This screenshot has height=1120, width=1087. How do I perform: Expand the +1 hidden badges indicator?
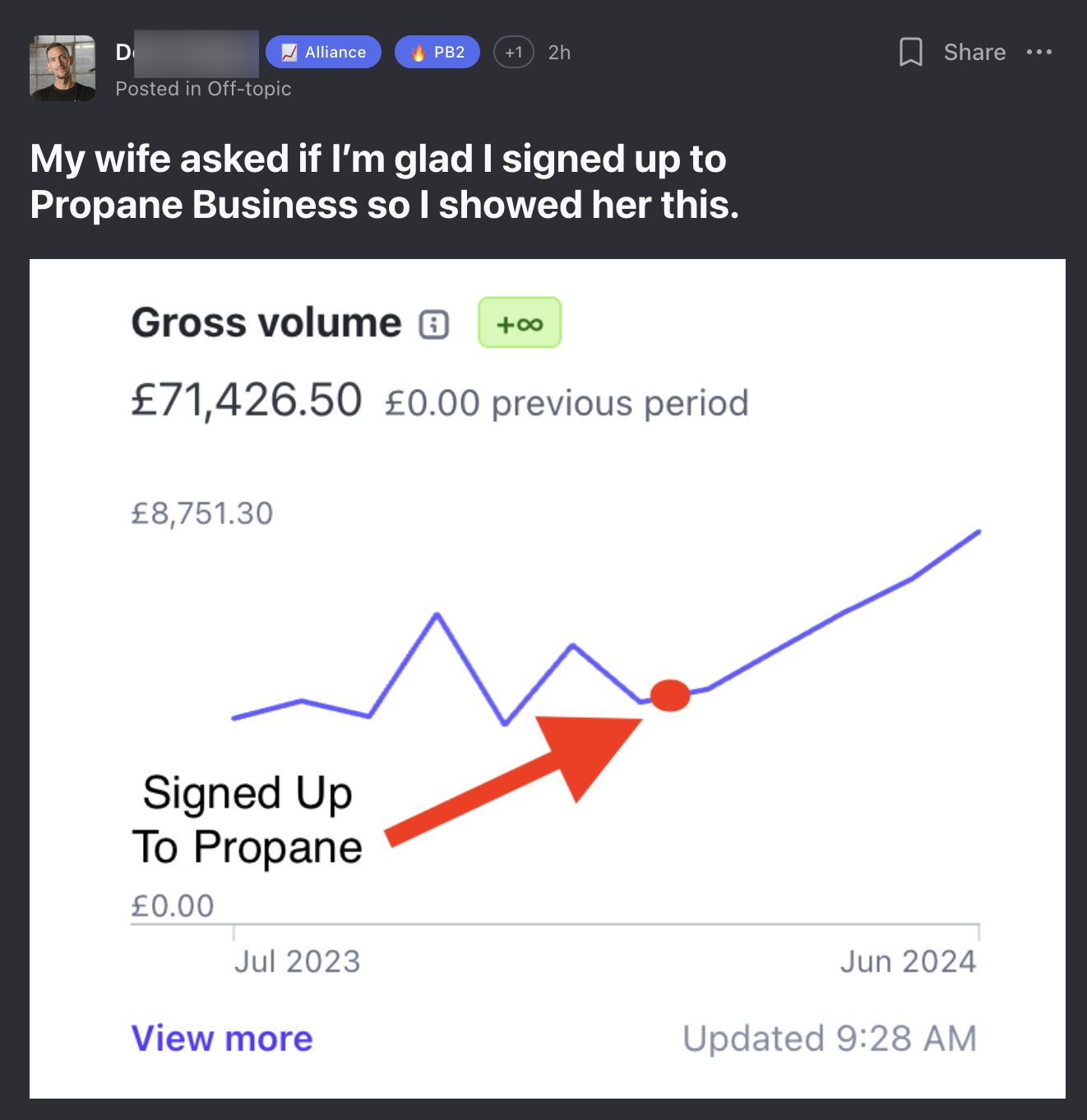click(513, 52)
